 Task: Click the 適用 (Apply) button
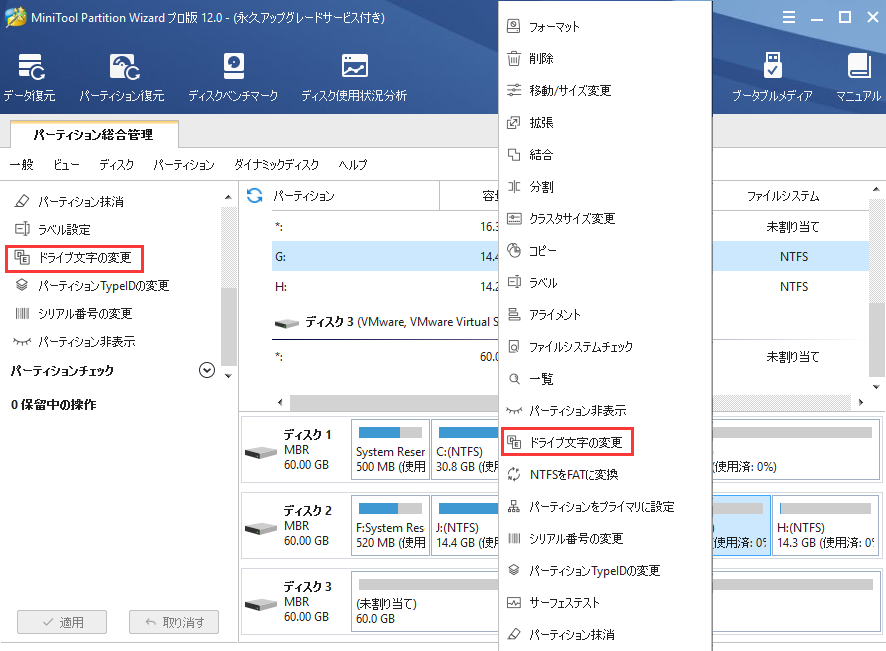(x=62, y=622)
